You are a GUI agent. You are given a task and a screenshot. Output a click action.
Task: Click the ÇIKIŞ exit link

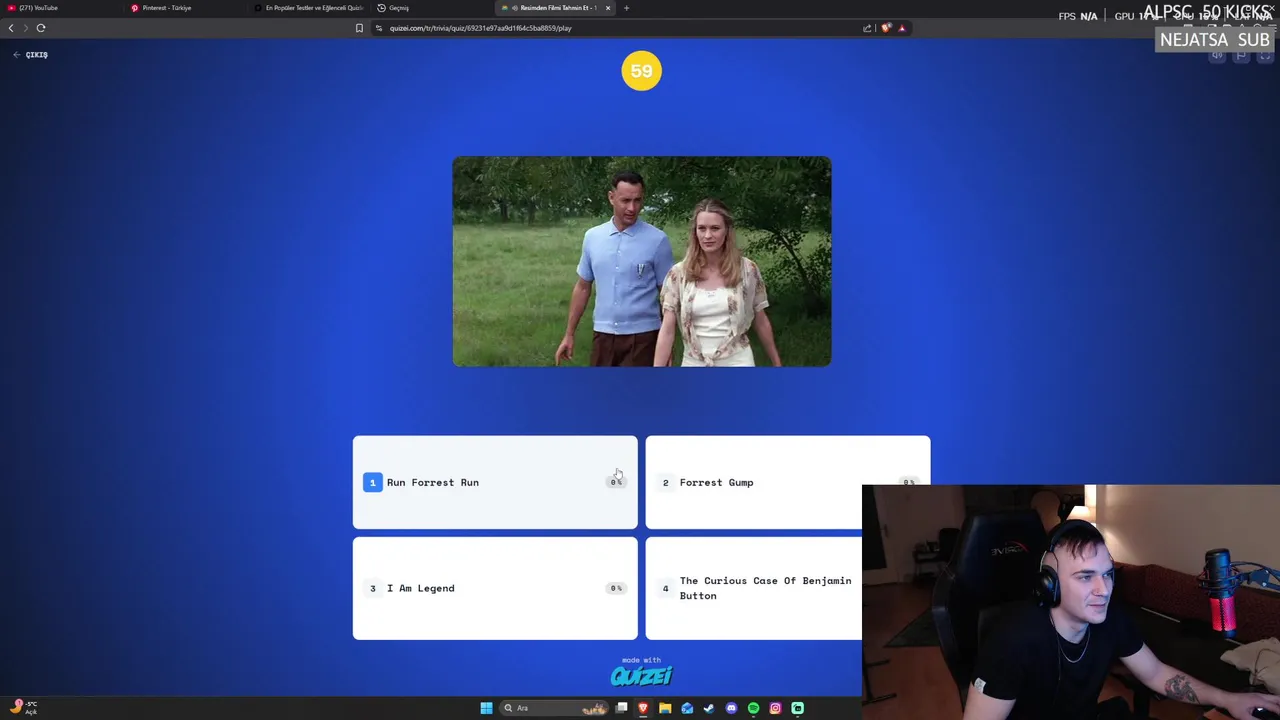tap(31, 55)
